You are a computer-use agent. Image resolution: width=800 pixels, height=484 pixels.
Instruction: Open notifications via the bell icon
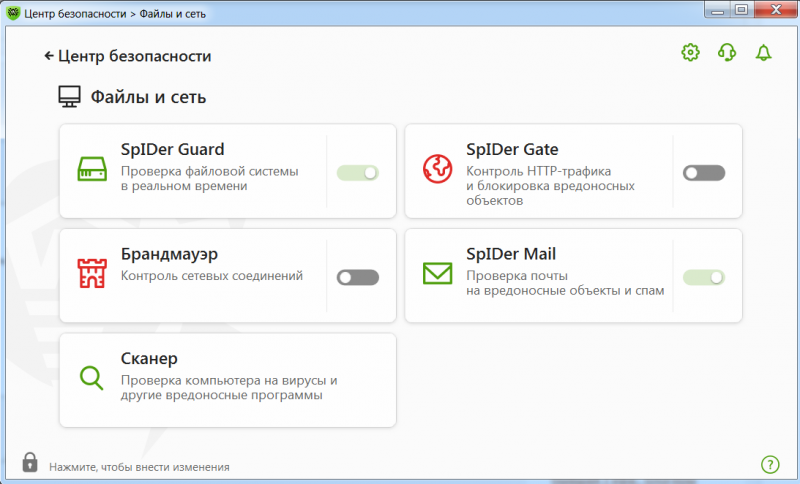pos(764,53)
